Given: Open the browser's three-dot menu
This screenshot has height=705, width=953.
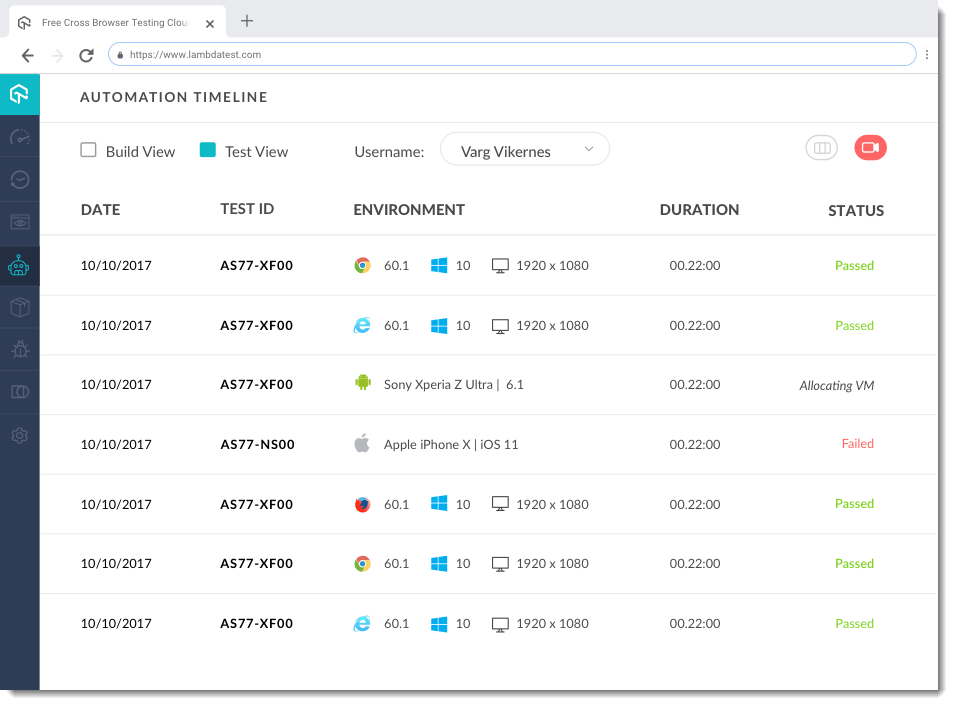Looking at the screenshot, I should tap(927, 55).
